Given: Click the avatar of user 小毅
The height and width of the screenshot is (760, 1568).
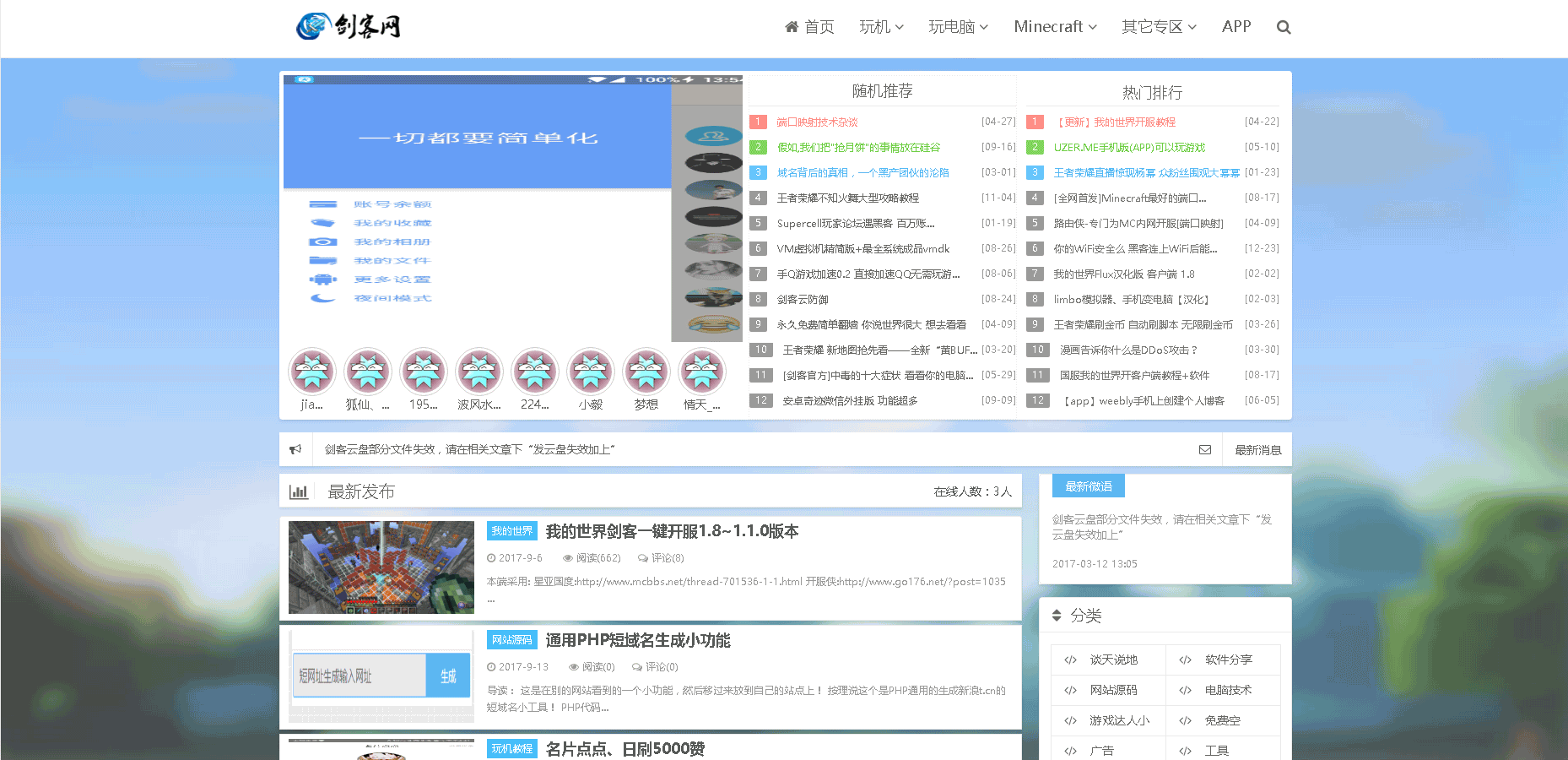Looking at the screenshot, I should click(591, 371).
